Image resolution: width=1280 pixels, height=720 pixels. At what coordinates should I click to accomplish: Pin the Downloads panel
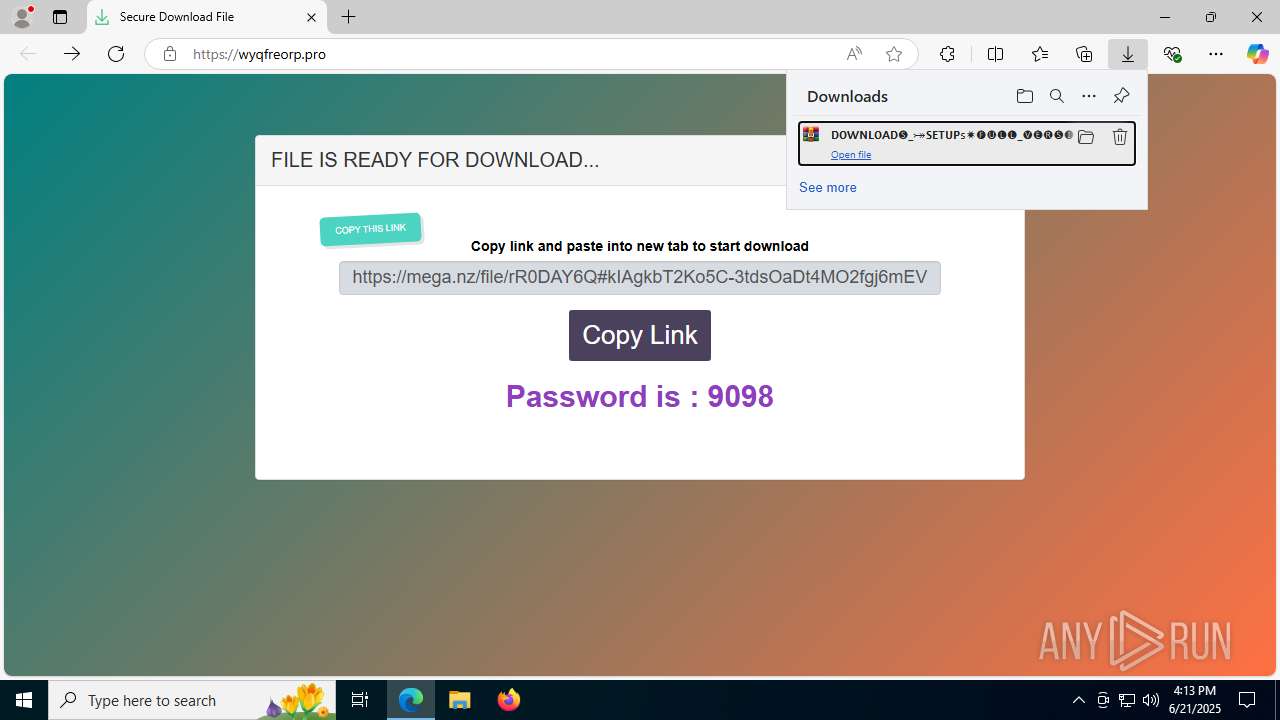pos(1121,96)
